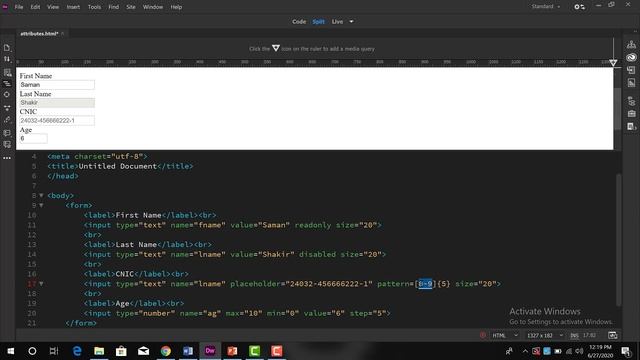Open the View menu
640x360 pixels.
(x=53, y=7)
